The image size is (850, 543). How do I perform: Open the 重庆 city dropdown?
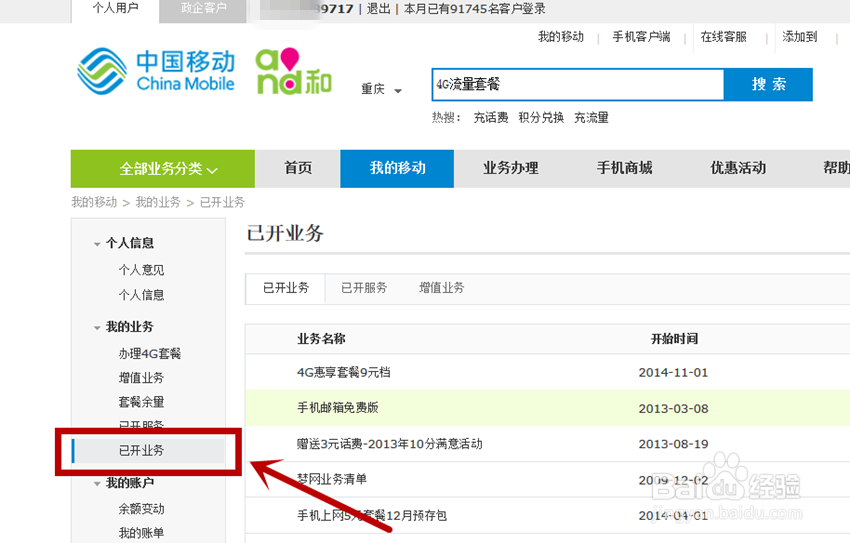pos(381,89)
